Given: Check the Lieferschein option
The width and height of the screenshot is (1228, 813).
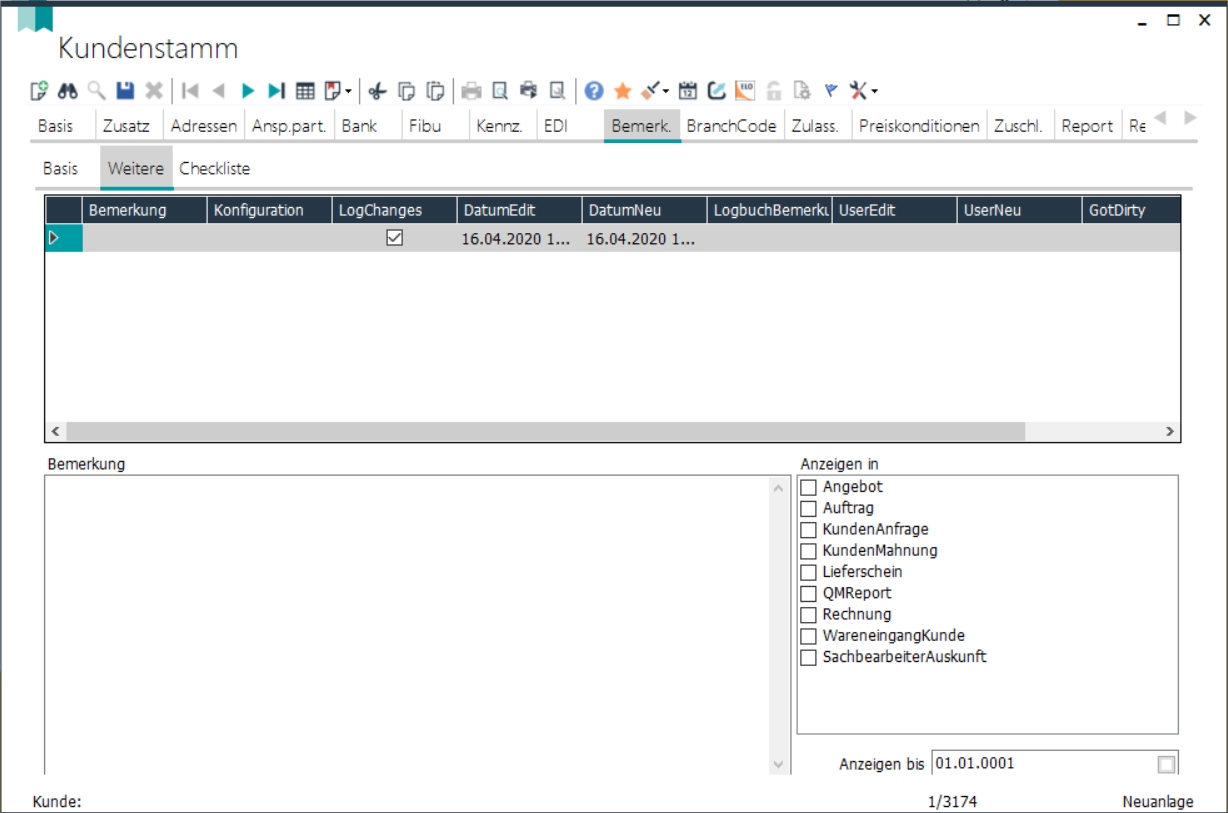Looking at the screenshot, I should coord(809,572).
